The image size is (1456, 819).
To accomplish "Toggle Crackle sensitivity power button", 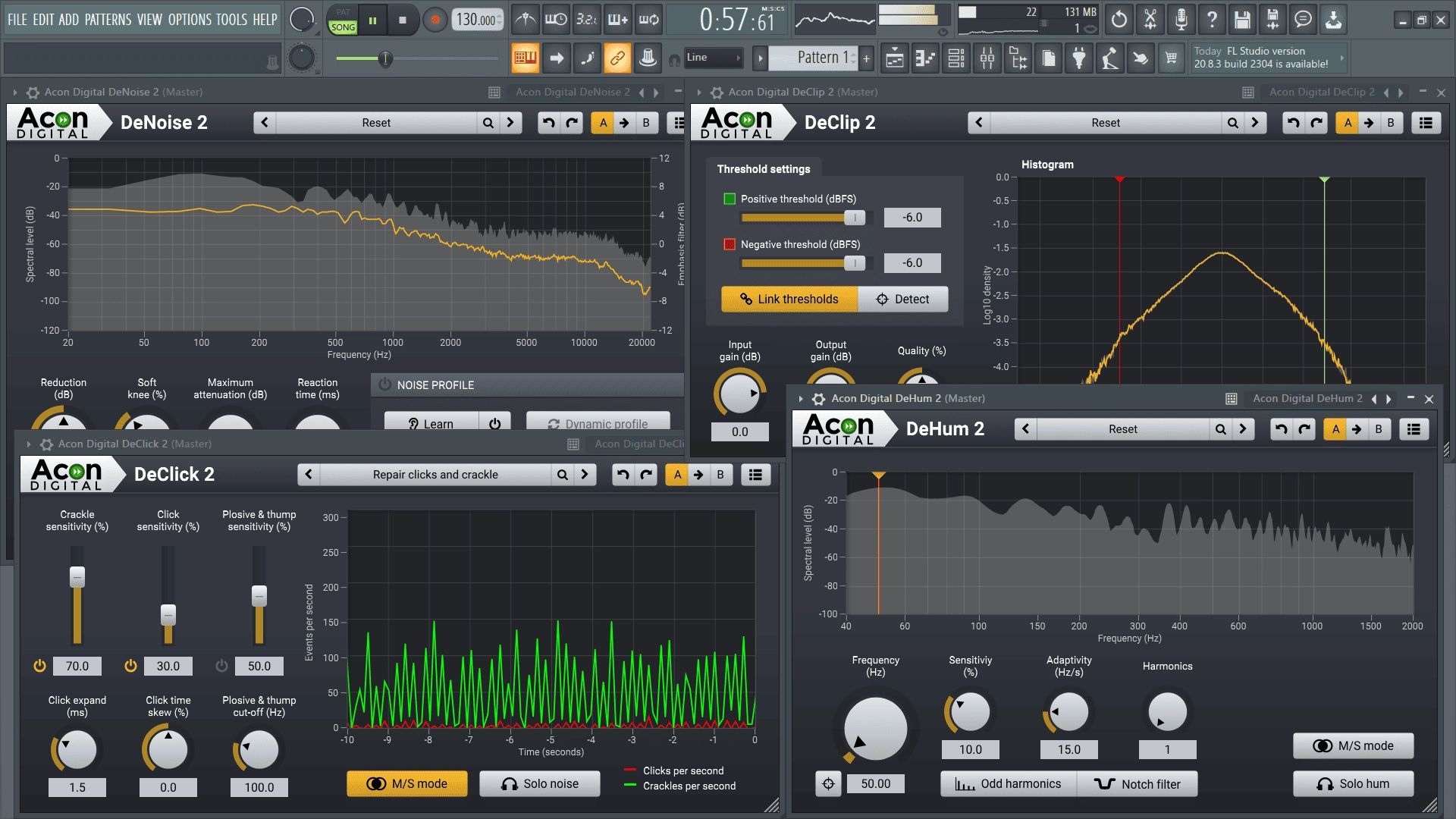I will pos(39,666).
